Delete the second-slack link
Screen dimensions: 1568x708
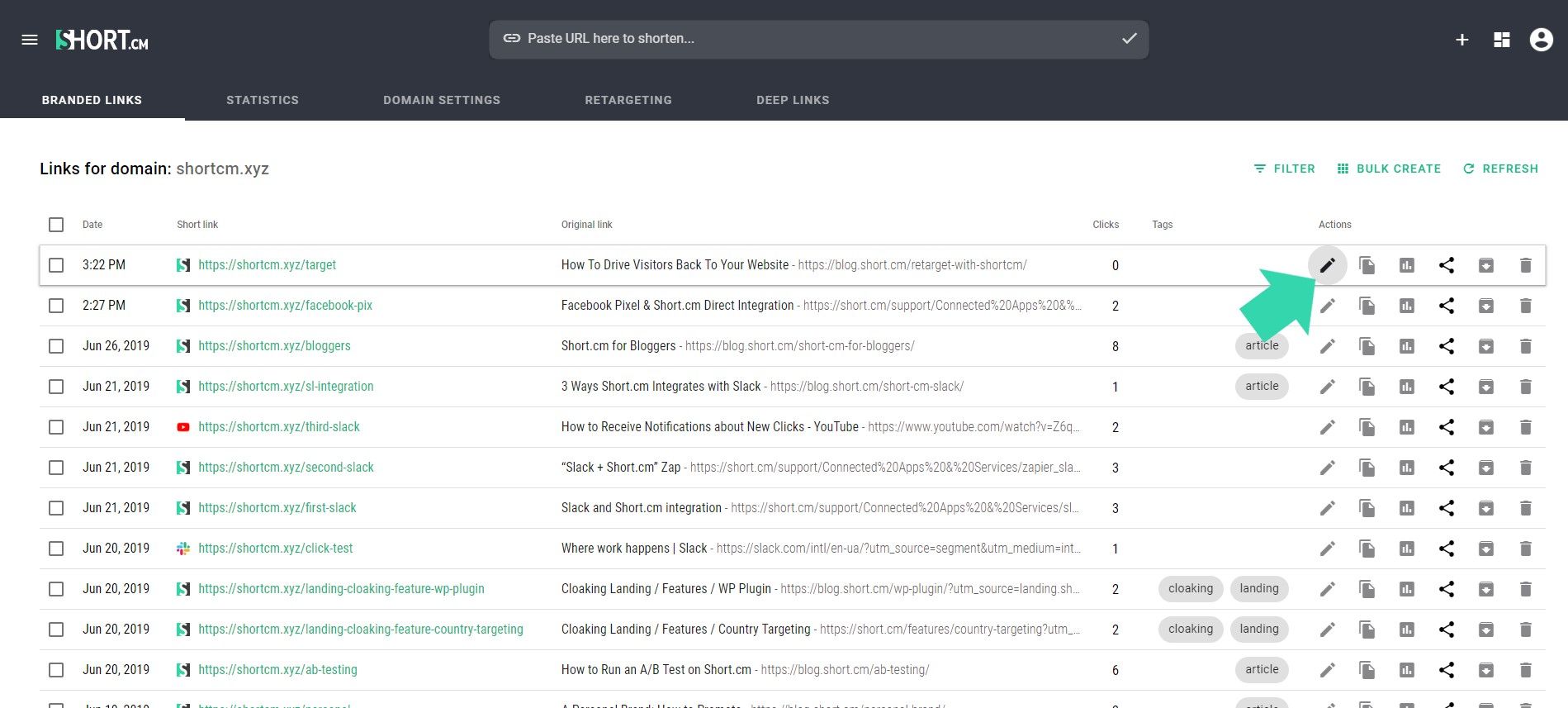1526,468
